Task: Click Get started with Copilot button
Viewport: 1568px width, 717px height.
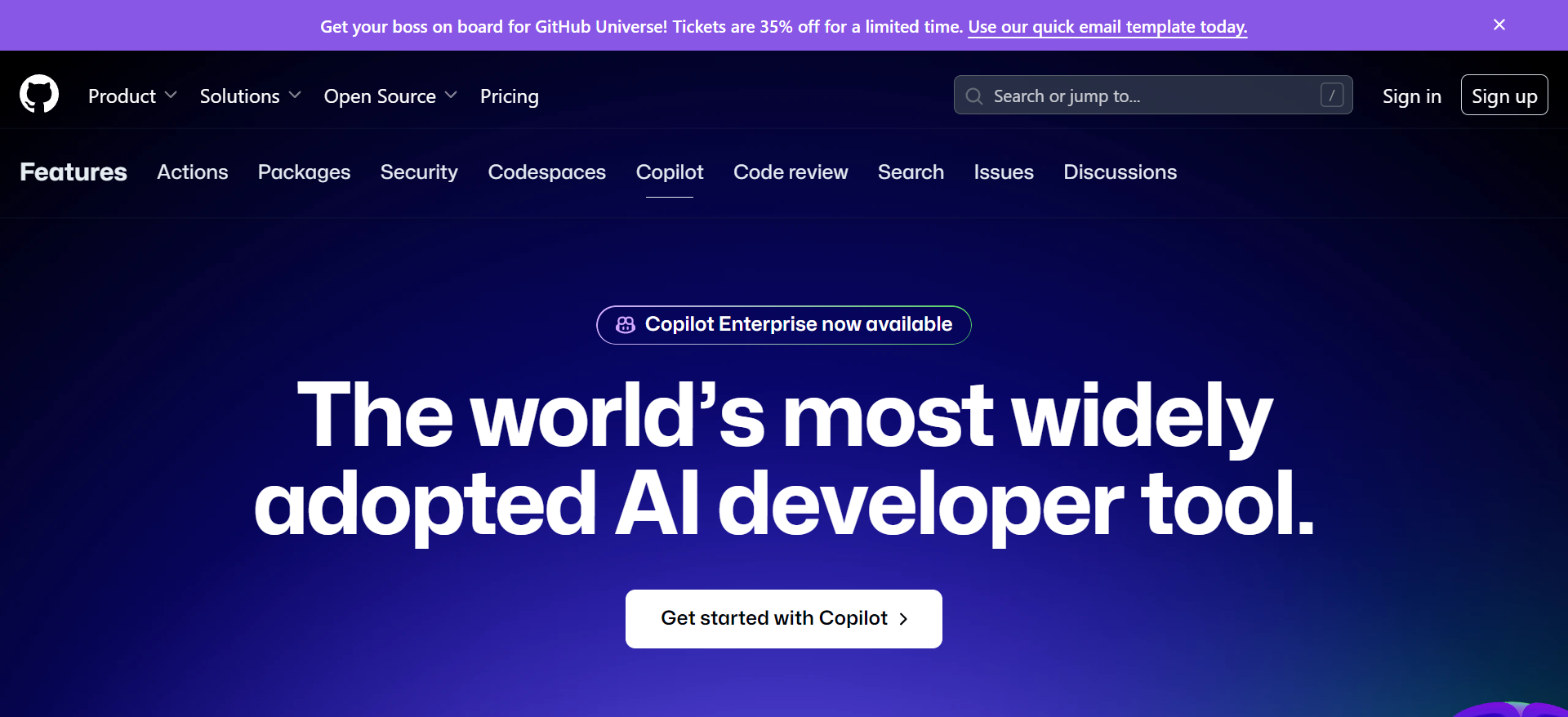Action: coord(784,619)
